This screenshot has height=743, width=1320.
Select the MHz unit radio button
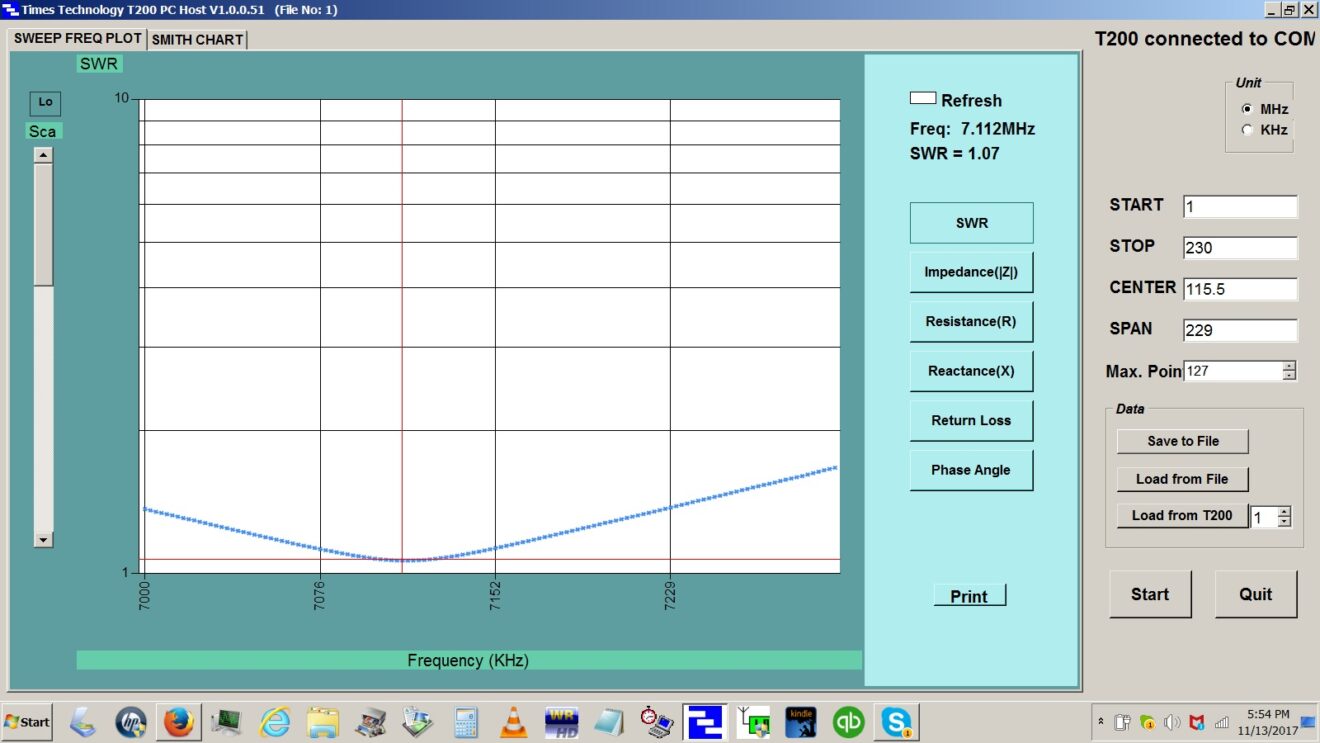click(x=1246, y=109)
